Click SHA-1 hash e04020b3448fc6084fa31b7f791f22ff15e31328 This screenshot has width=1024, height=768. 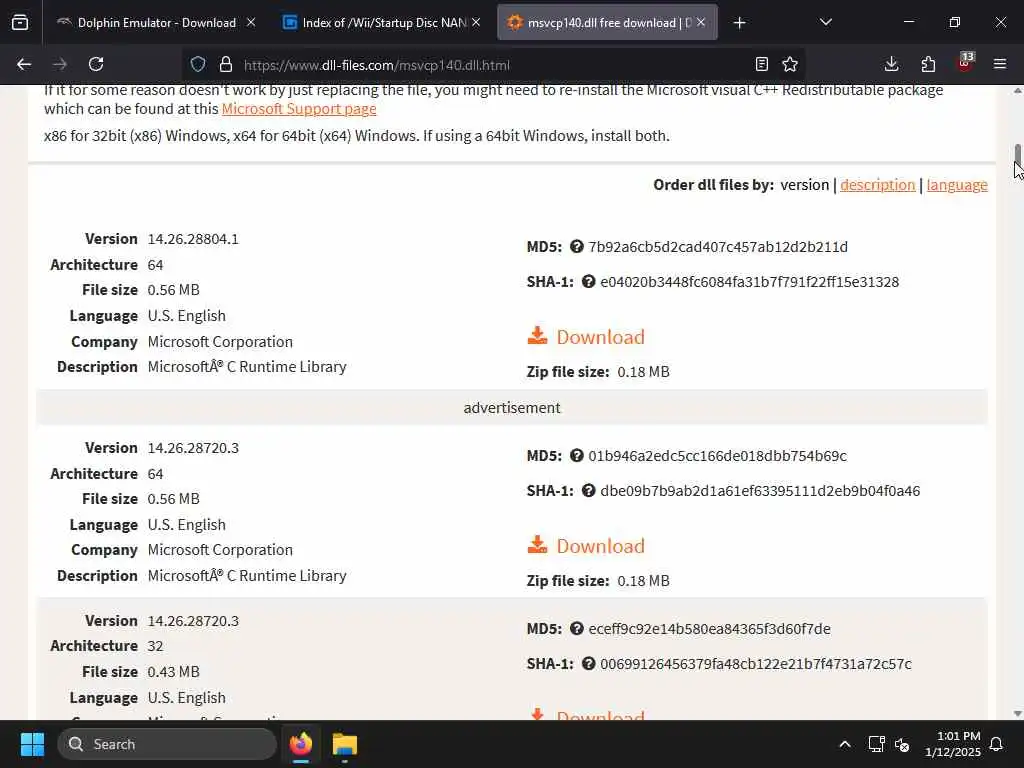(750, 282)
